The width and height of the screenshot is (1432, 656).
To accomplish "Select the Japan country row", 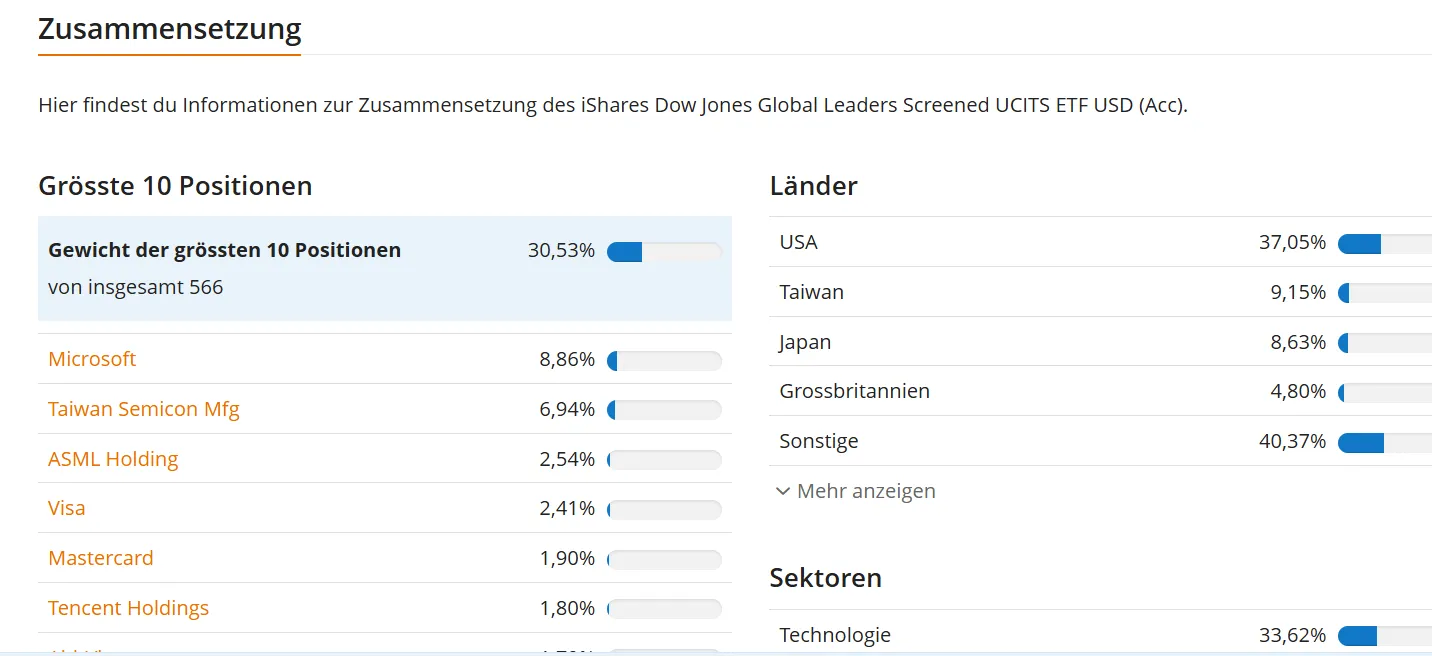I will coord(806,342).
